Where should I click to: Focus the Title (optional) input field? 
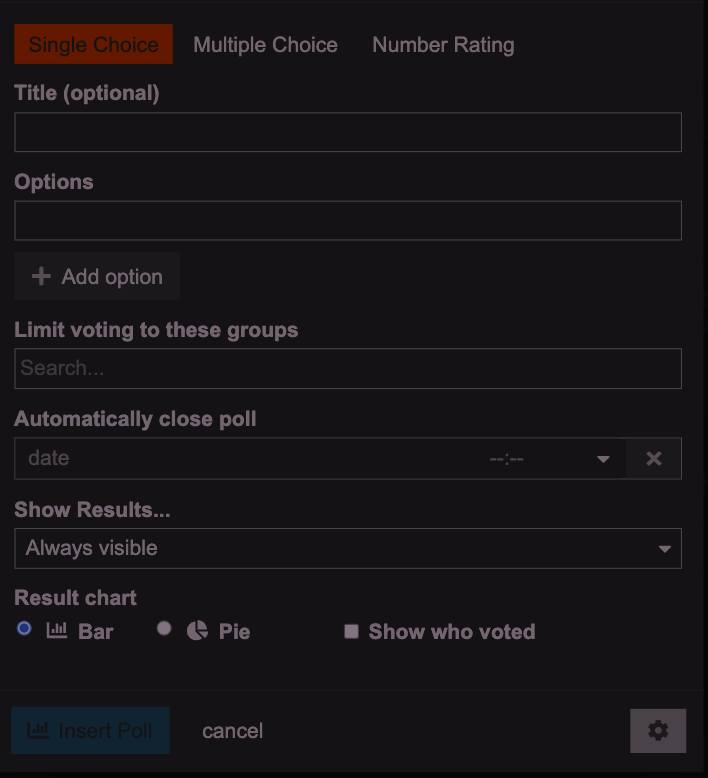click(348, 132)
